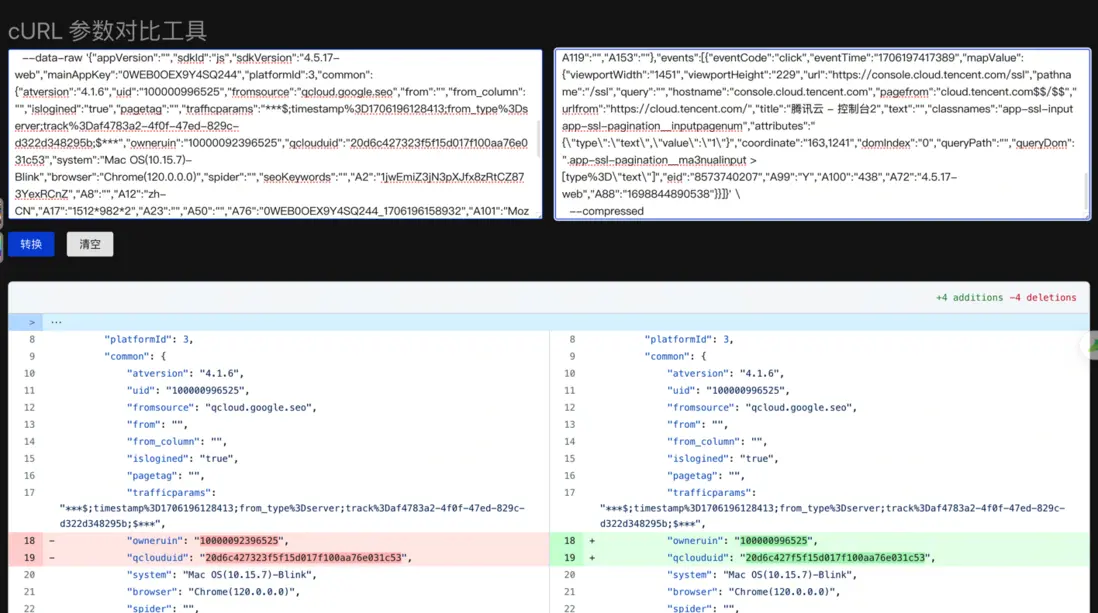
Task: Click the minus marker on left line 19
Action: coord(52,558)
